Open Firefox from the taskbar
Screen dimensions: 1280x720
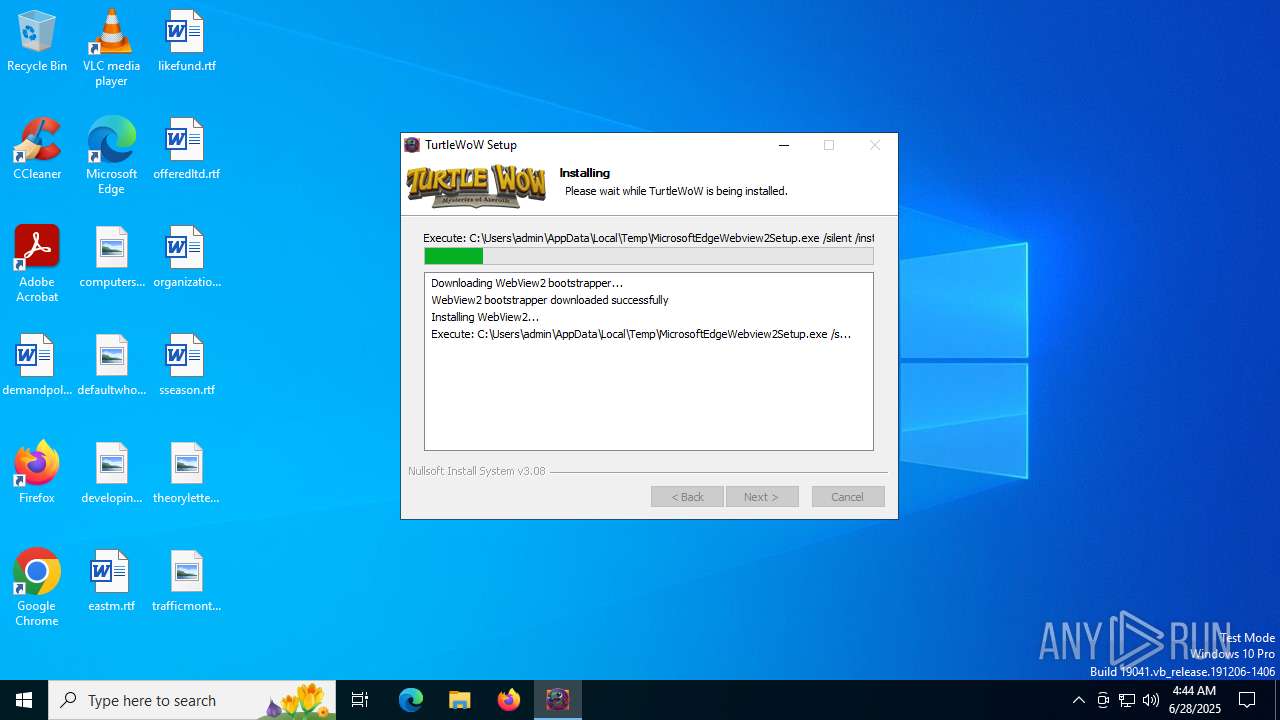click(509, 700)
